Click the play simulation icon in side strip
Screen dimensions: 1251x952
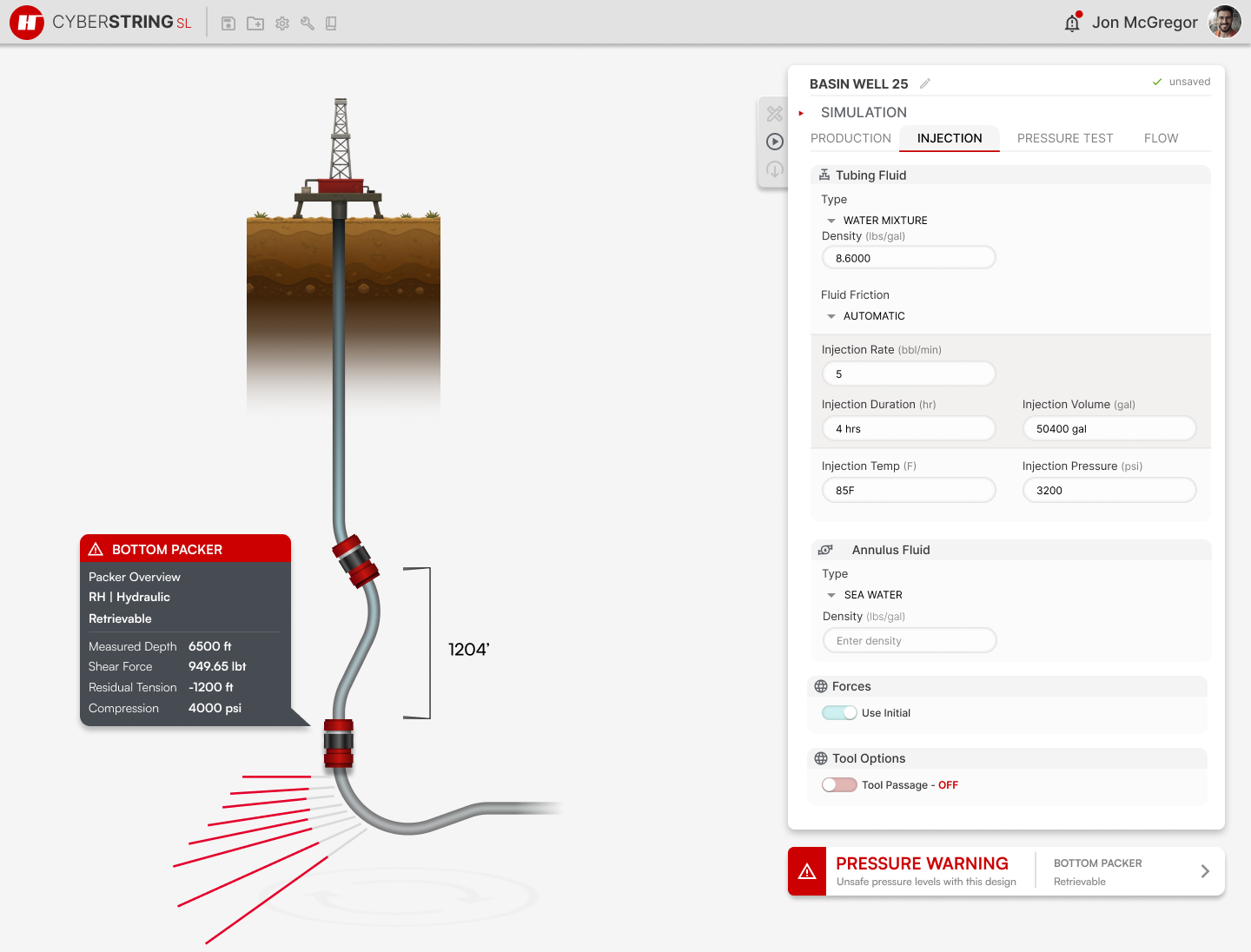click(x=775, y=142)
